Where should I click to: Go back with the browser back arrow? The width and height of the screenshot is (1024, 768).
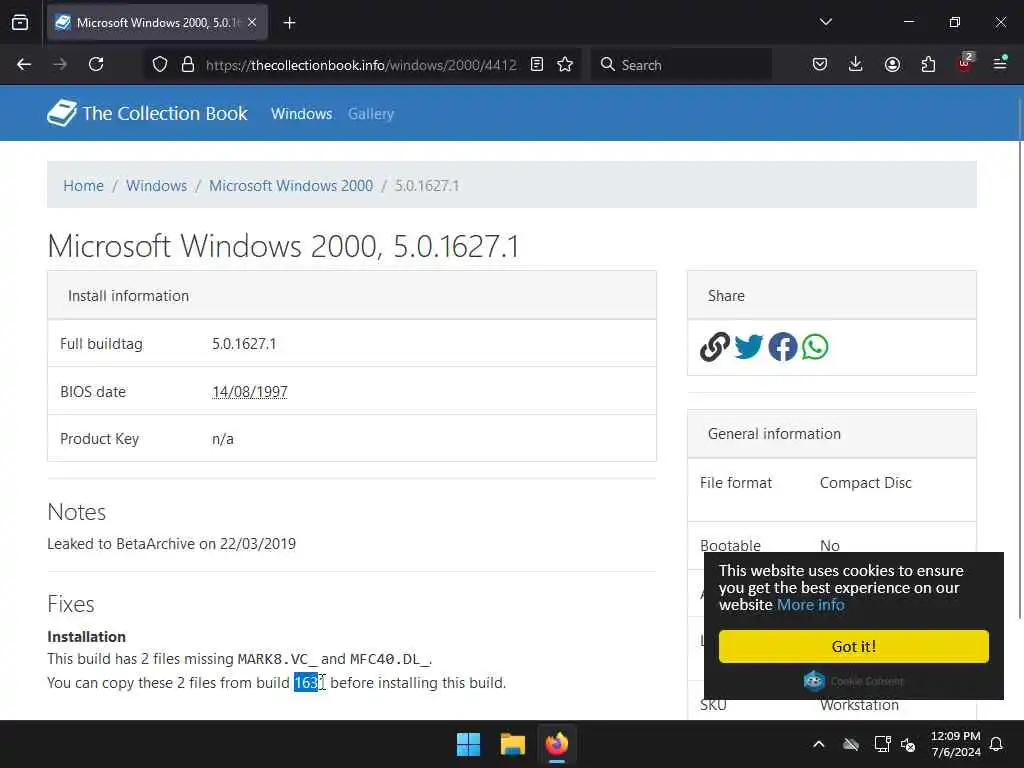click(24, 64)
